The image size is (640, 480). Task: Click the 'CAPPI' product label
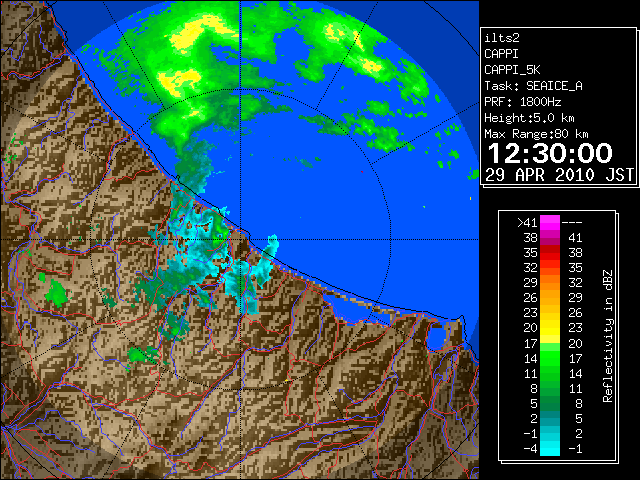pos(501,54)
